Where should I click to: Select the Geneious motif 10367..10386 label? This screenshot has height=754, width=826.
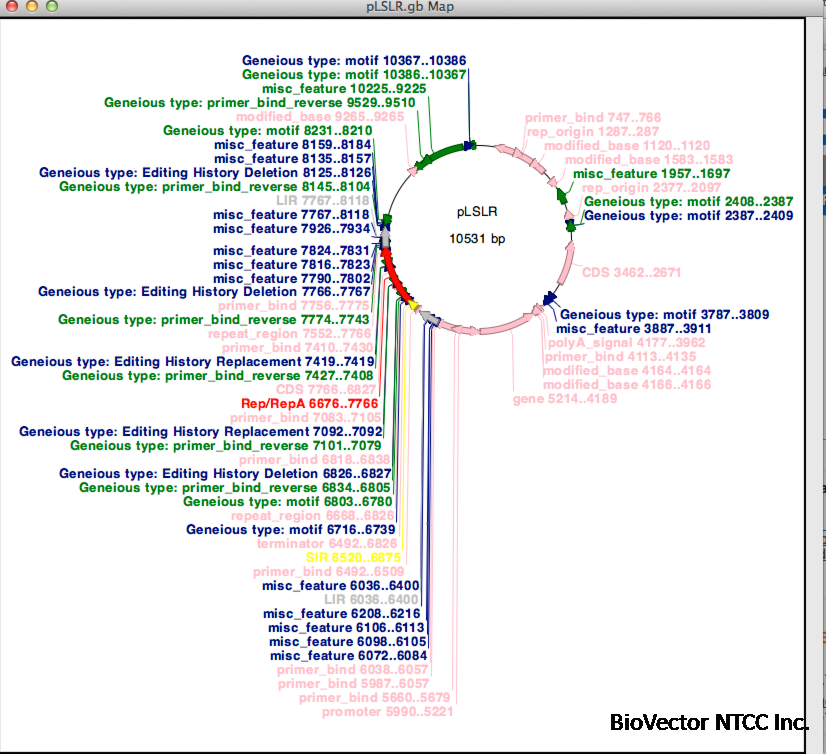pyautogui.click(x=354, y=61)
